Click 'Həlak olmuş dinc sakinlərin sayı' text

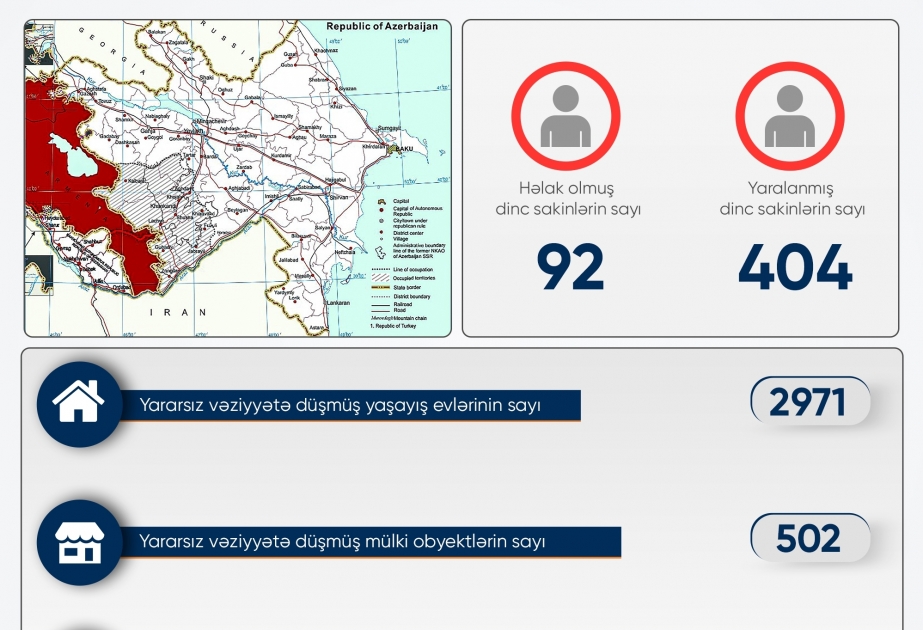[567, 198]
